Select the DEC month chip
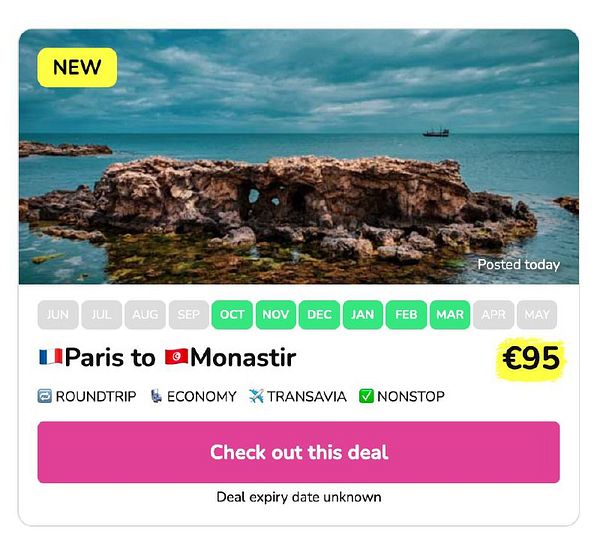Image resolution: width=600 pixels, height=542 pixels. [319, 315]
